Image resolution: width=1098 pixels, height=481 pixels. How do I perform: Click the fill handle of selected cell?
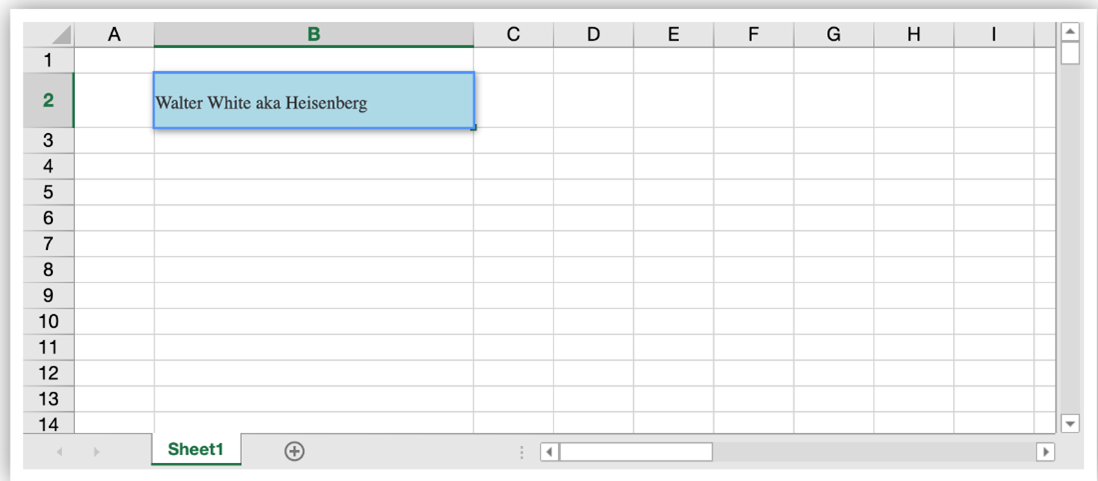coord(474,128)
